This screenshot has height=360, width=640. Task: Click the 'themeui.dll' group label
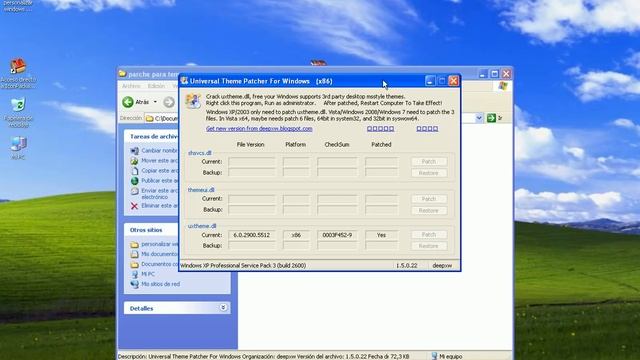pyautogui.click(x=201, y=190)
